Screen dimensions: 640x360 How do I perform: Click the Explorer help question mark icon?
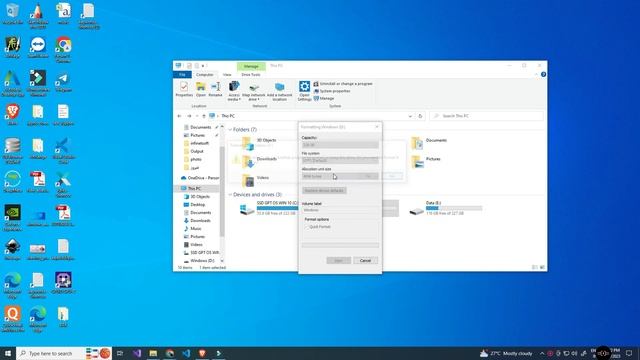pos(543,75)
